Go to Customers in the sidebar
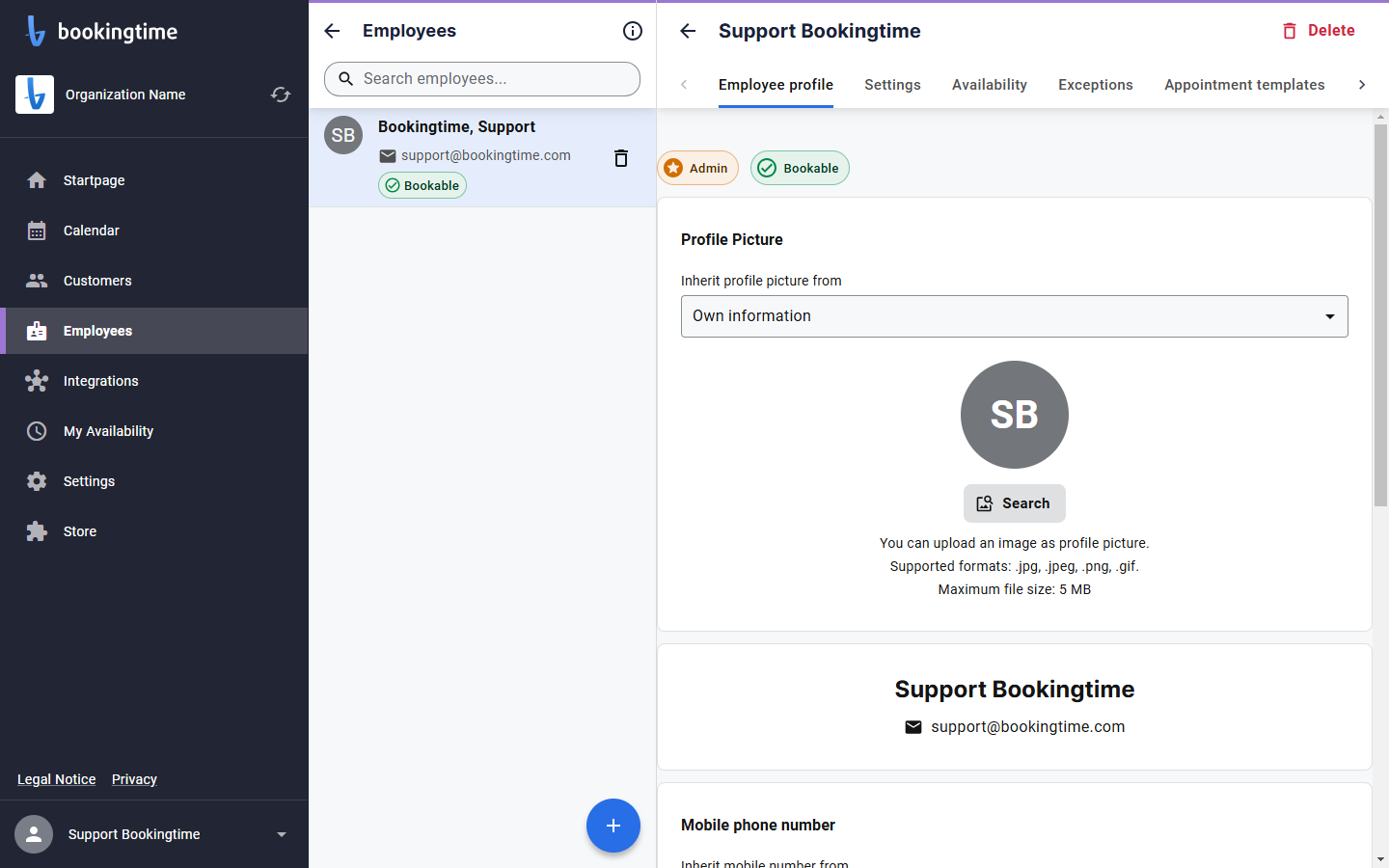The height and width of the screenshot is (868, 1389). pos(154,281)
